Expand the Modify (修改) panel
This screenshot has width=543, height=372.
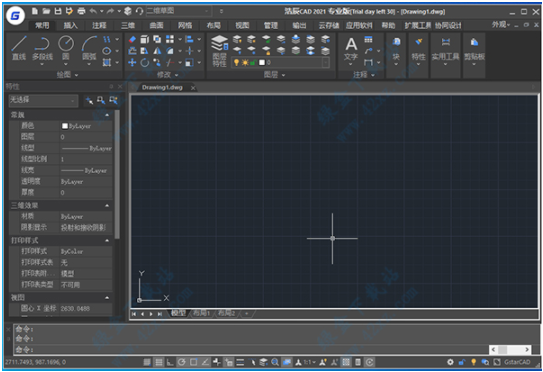[168, 75]
